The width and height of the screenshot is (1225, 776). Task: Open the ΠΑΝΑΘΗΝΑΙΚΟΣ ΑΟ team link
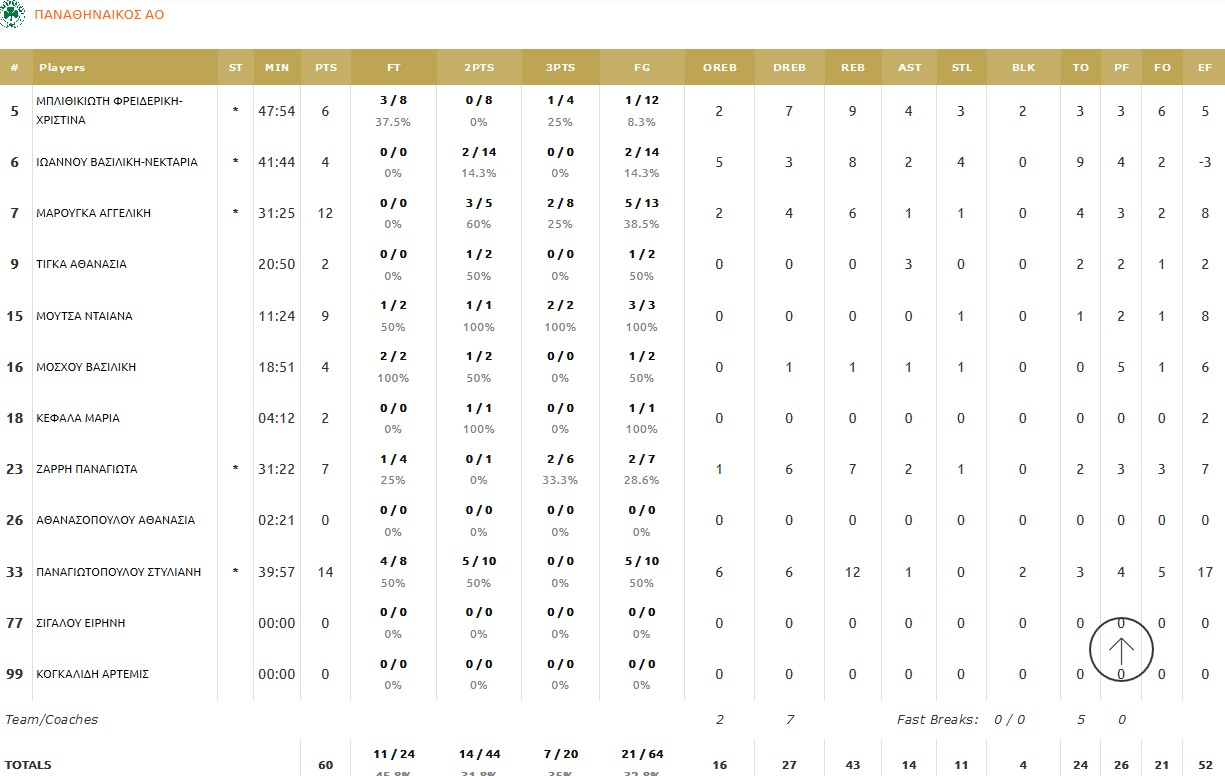click(99, 15)
